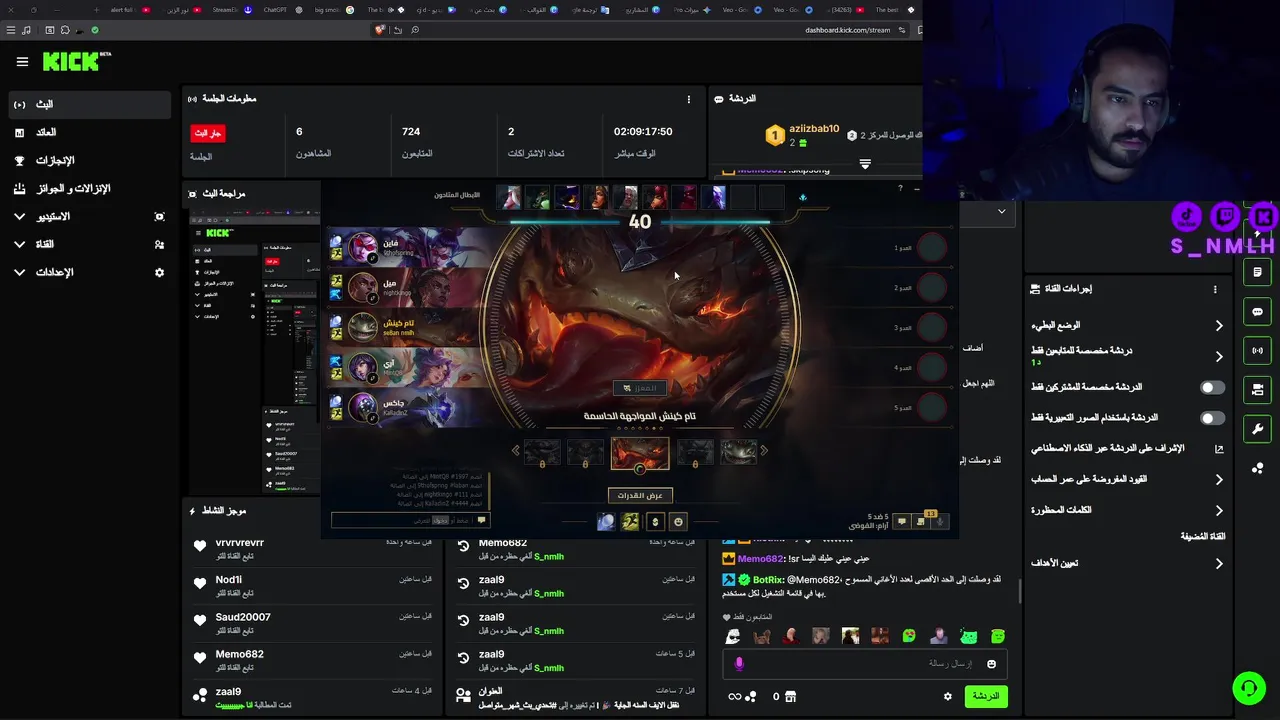Toggle emotes-only chat switch

[1212, 418]
